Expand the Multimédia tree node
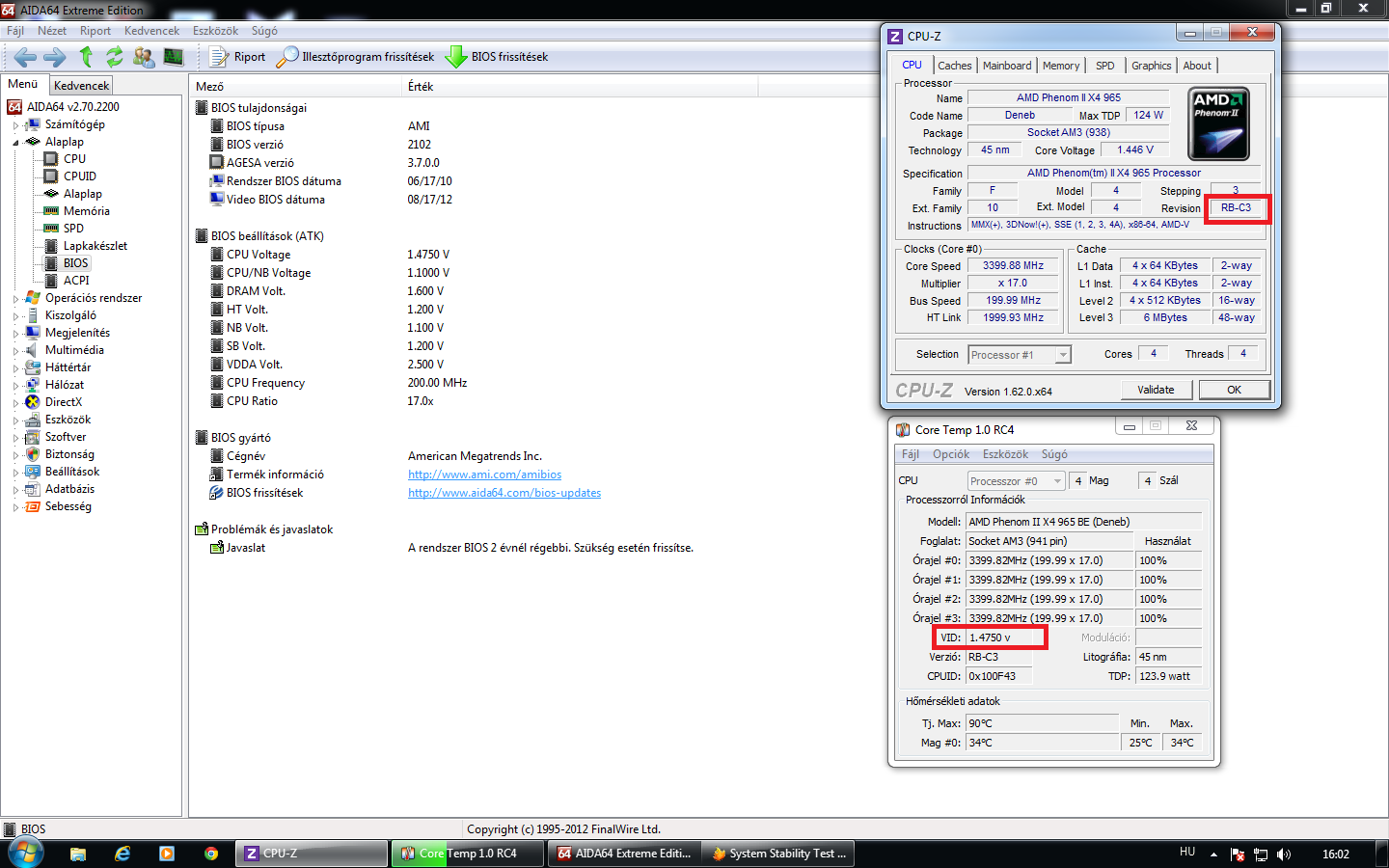The height and width of the screenshot is (868, 1389). click(x=15, y=350)
